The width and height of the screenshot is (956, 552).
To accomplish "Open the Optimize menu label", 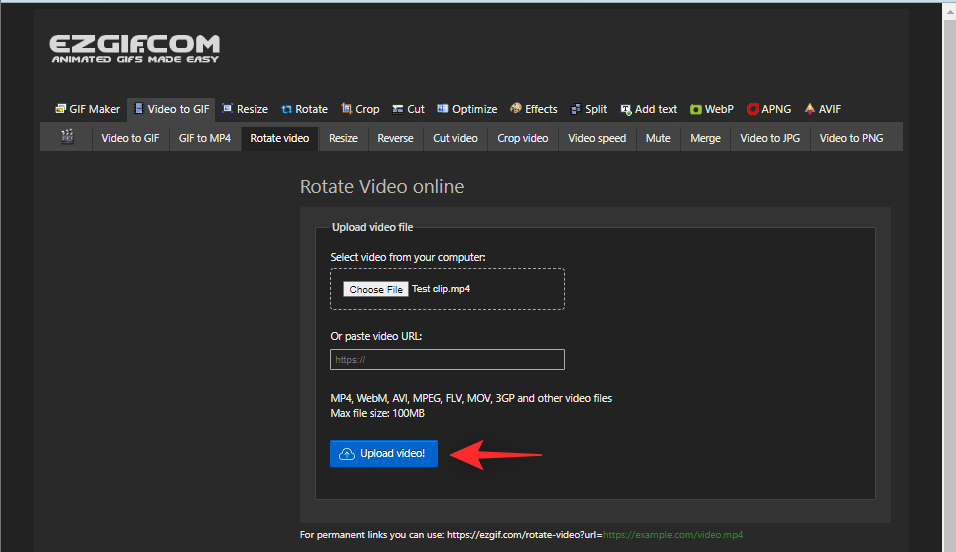I will pos(474,109).
